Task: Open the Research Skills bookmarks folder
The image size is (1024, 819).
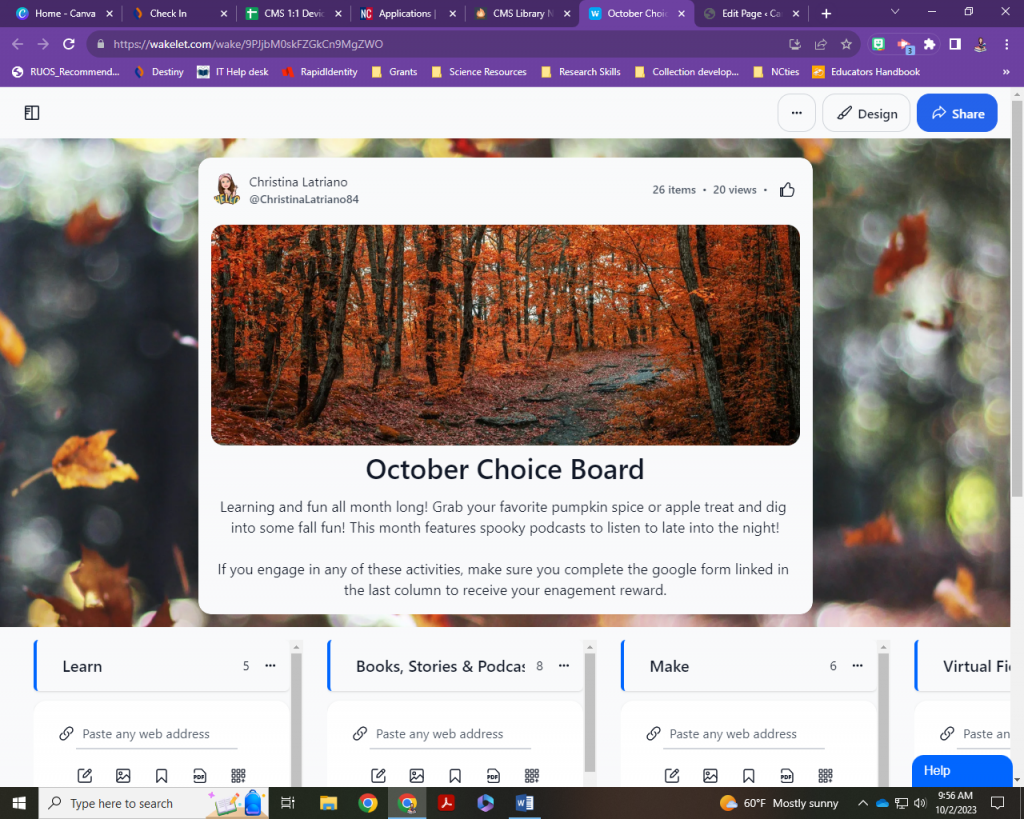Action: coord(581,72)
